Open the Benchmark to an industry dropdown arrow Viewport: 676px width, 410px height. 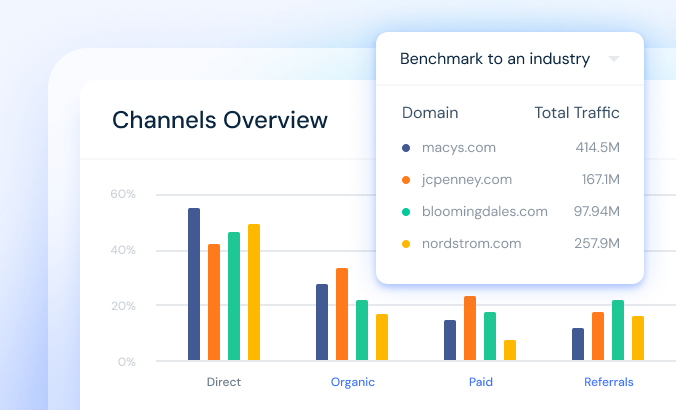(x=613, y=59)
